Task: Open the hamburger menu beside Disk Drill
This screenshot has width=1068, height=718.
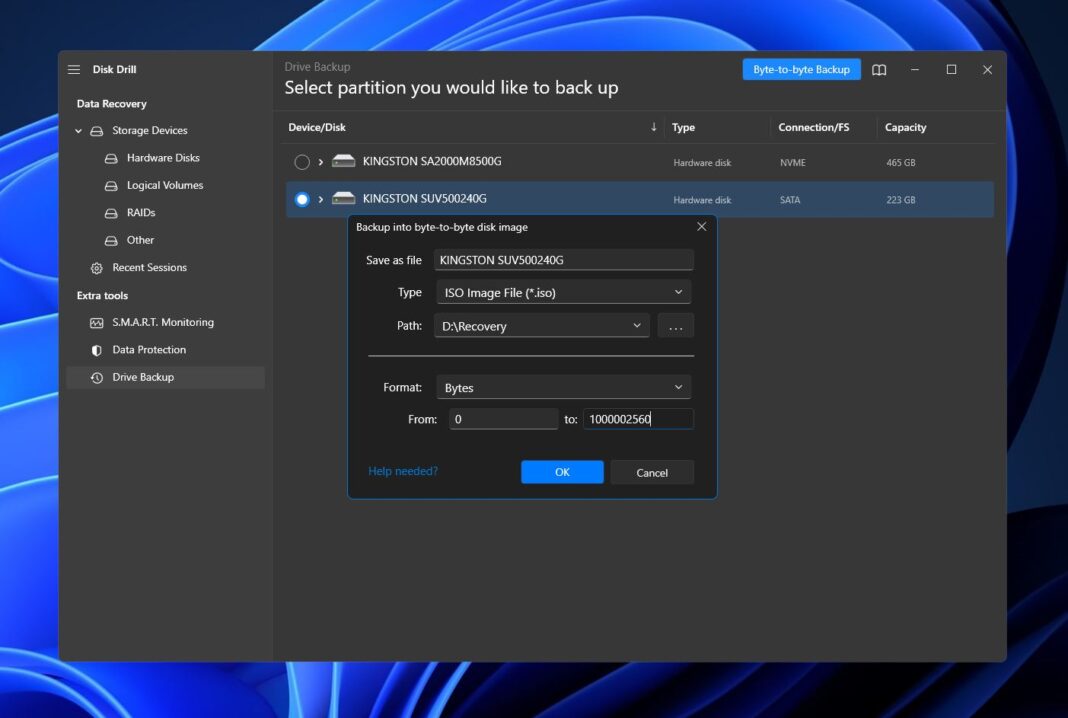Action: coord(74,70)
